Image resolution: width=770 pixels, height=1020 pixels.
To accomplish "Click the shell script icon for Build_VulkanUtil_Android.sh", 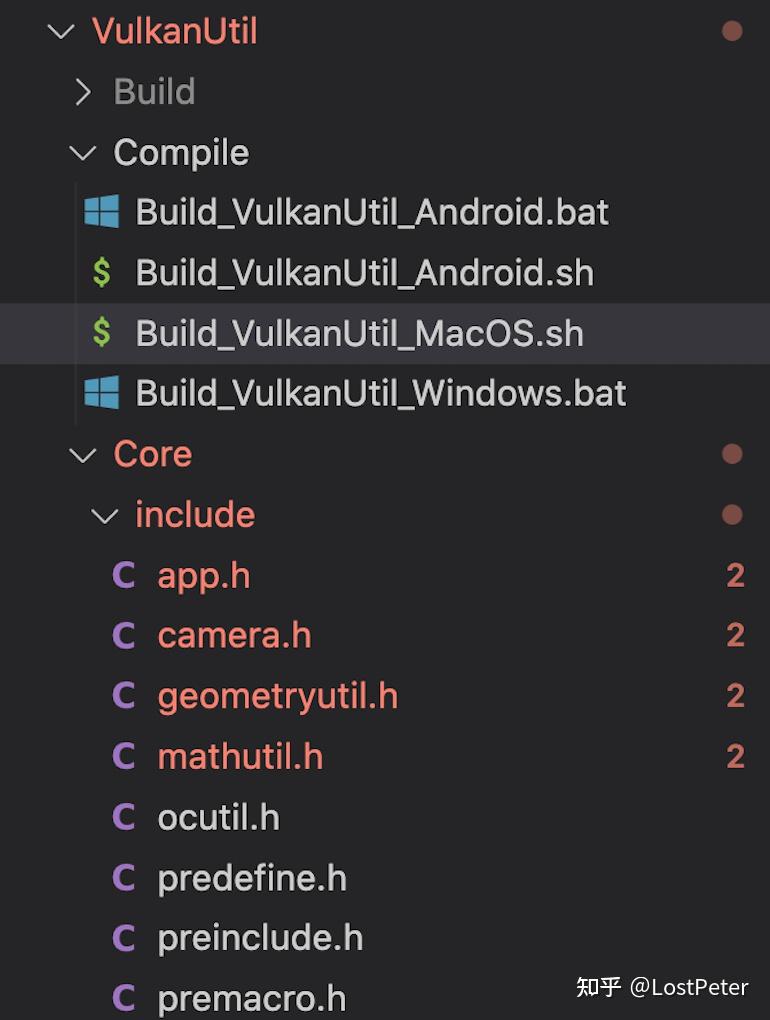I will coord(100,272).
